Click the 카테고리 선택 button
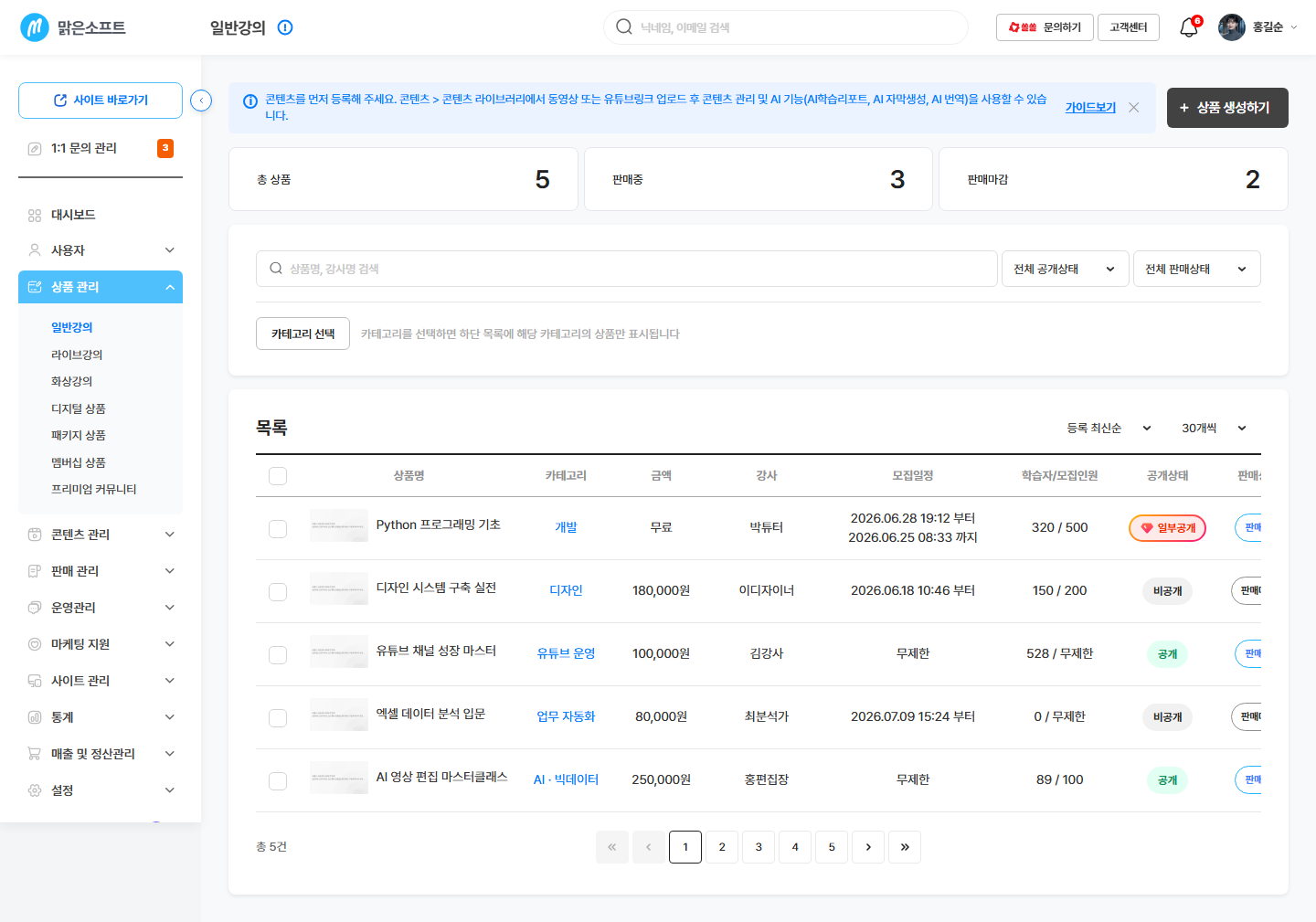Viewport: 1316px width, 922px height. 302,334
